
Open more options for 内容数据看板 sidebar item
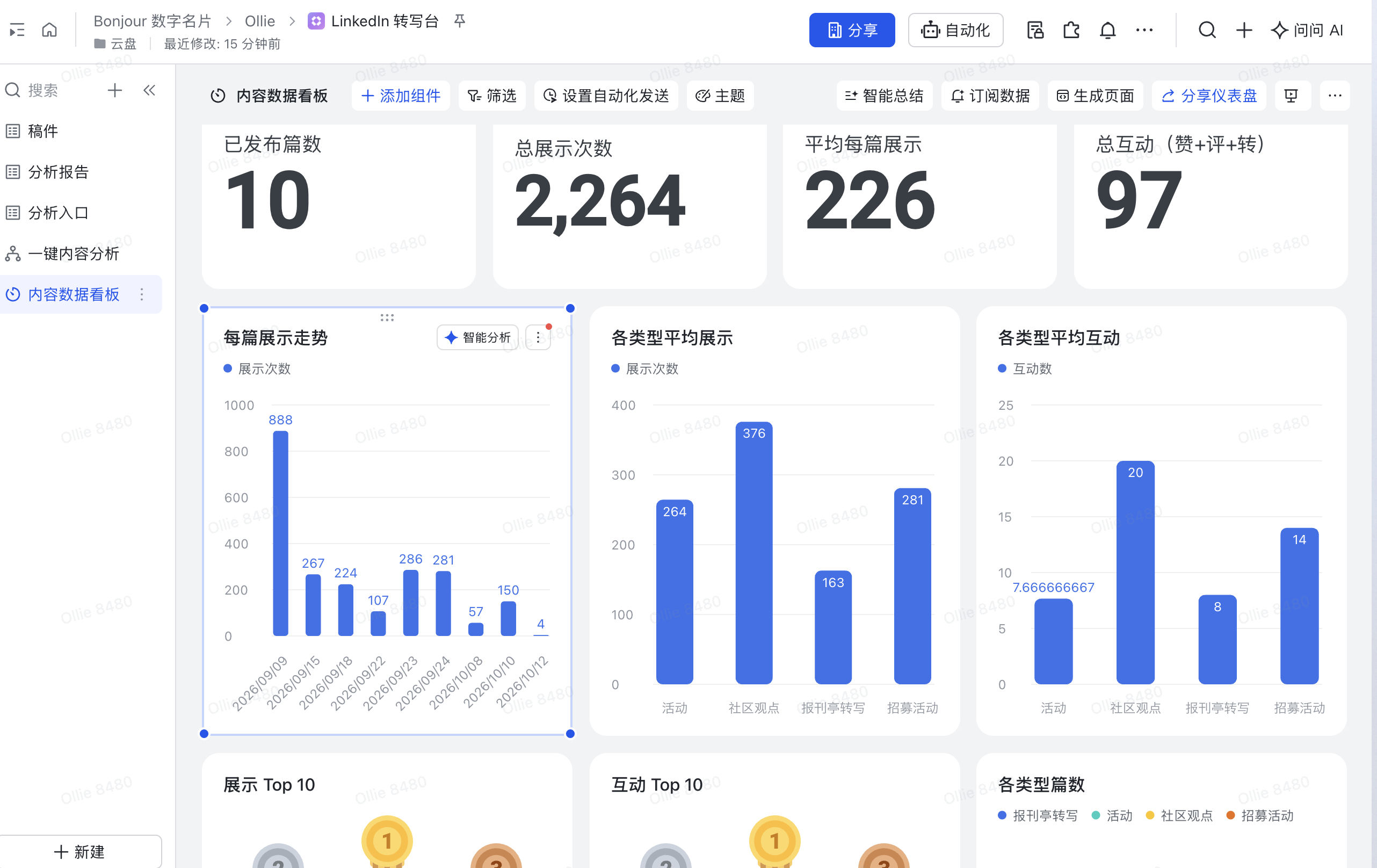coord(142,294)
